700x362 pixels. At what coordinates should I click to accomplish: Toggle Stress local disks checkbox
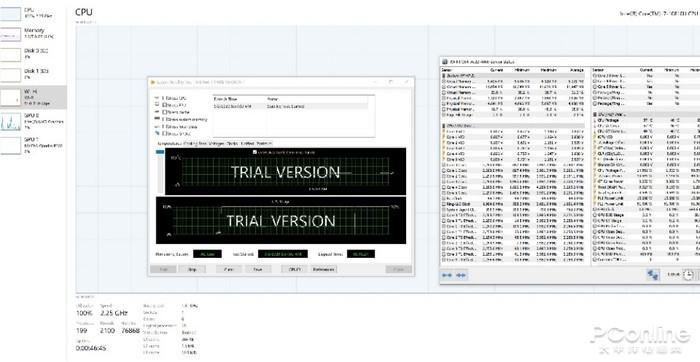[164, 126]
